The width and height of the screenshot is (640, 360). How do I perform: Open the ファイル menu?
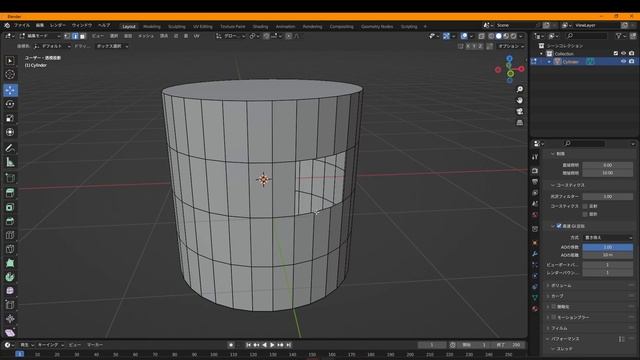click(x=22, y=25)
